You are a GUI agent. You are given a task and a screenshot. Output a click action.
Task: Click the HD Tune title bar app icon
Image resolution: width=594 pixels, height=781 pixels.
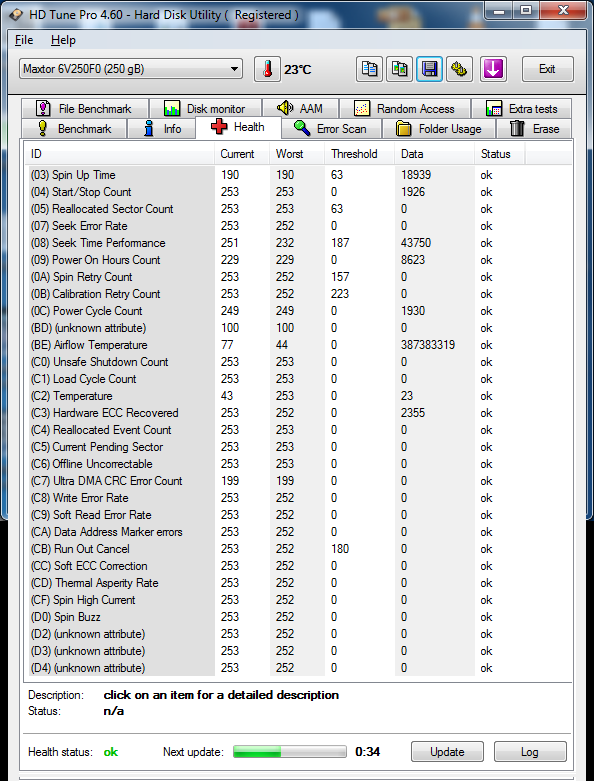[16, 14]
